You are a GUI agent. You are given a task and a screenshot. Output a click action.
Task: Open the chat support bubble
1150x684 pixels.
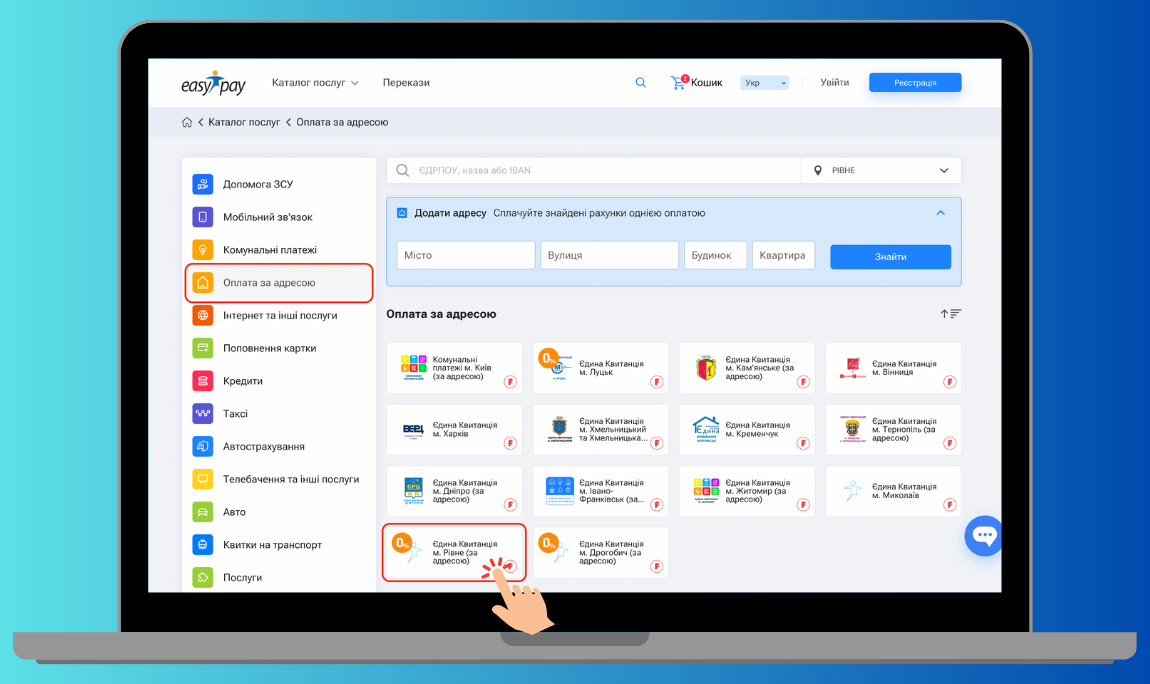pyautogui.click(x=983, y=536)
